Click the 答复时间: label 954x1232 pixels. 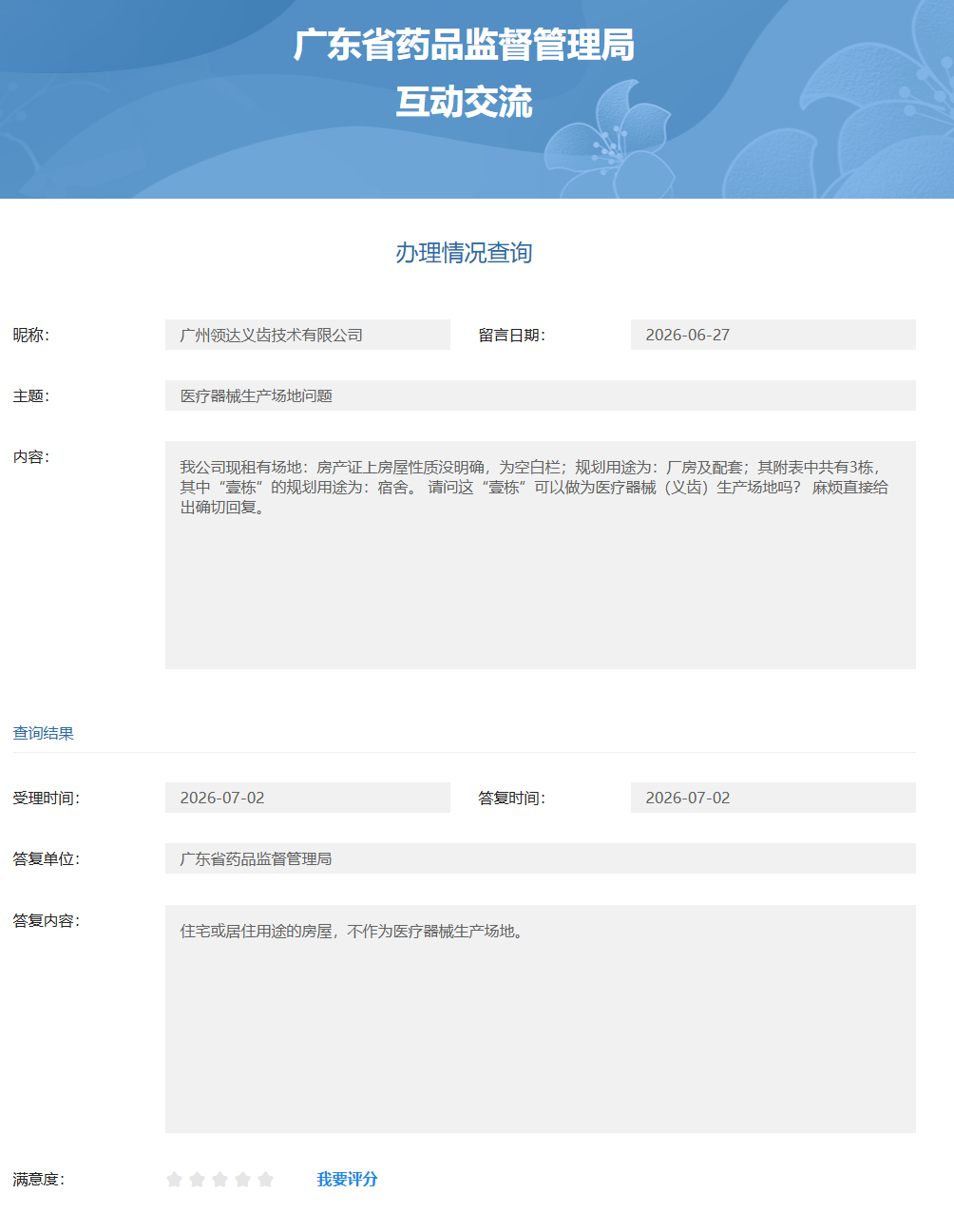tap(512, 798)
